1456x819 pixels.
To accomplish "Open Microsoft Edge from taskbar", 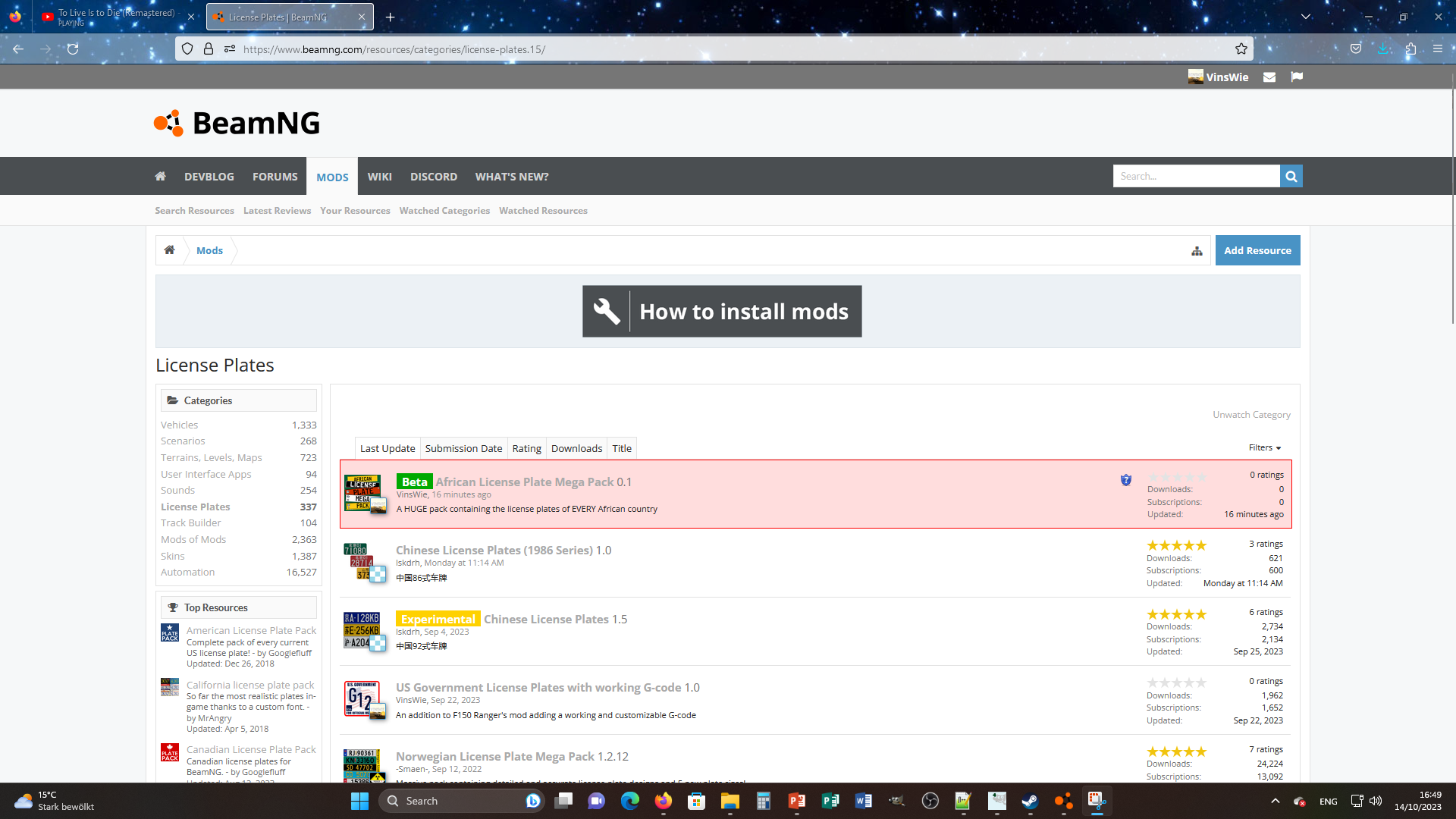I will [629, 801].
